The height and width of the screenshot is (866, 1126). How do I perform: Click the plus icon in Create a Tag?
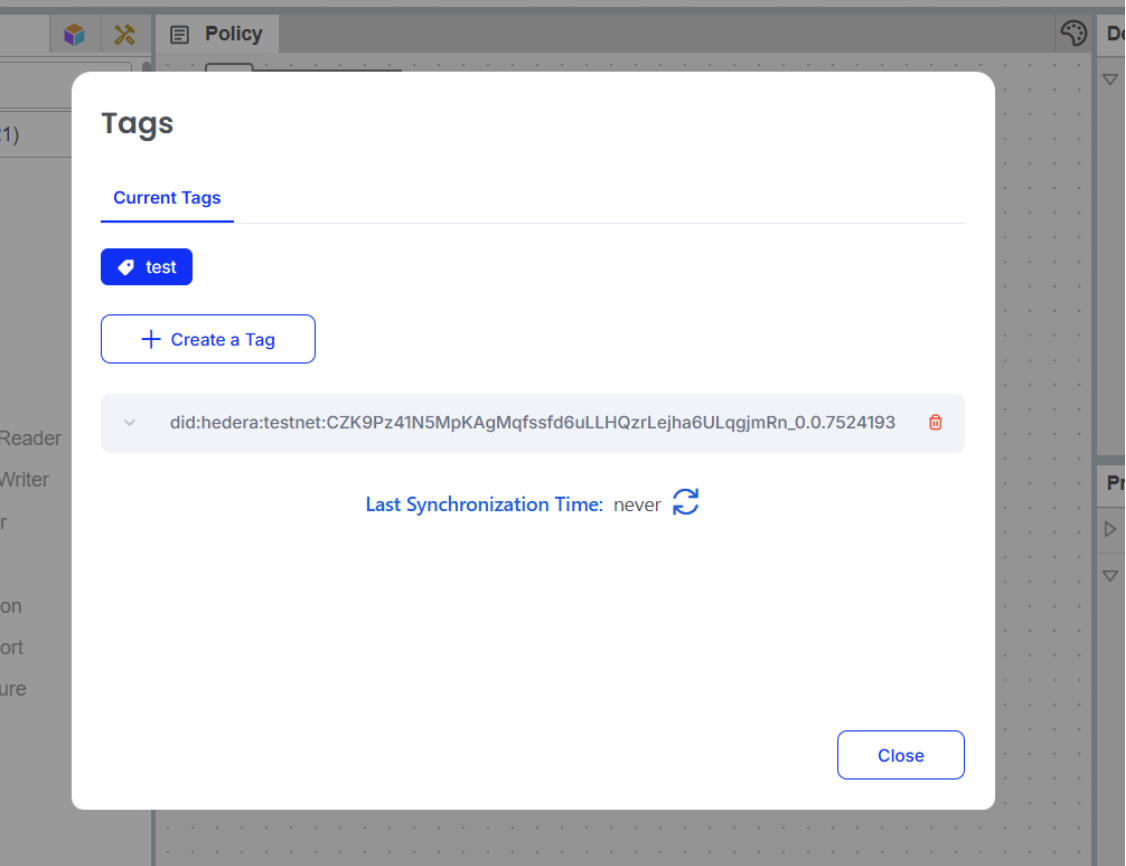pyautogui.click(x=151, y=339)
